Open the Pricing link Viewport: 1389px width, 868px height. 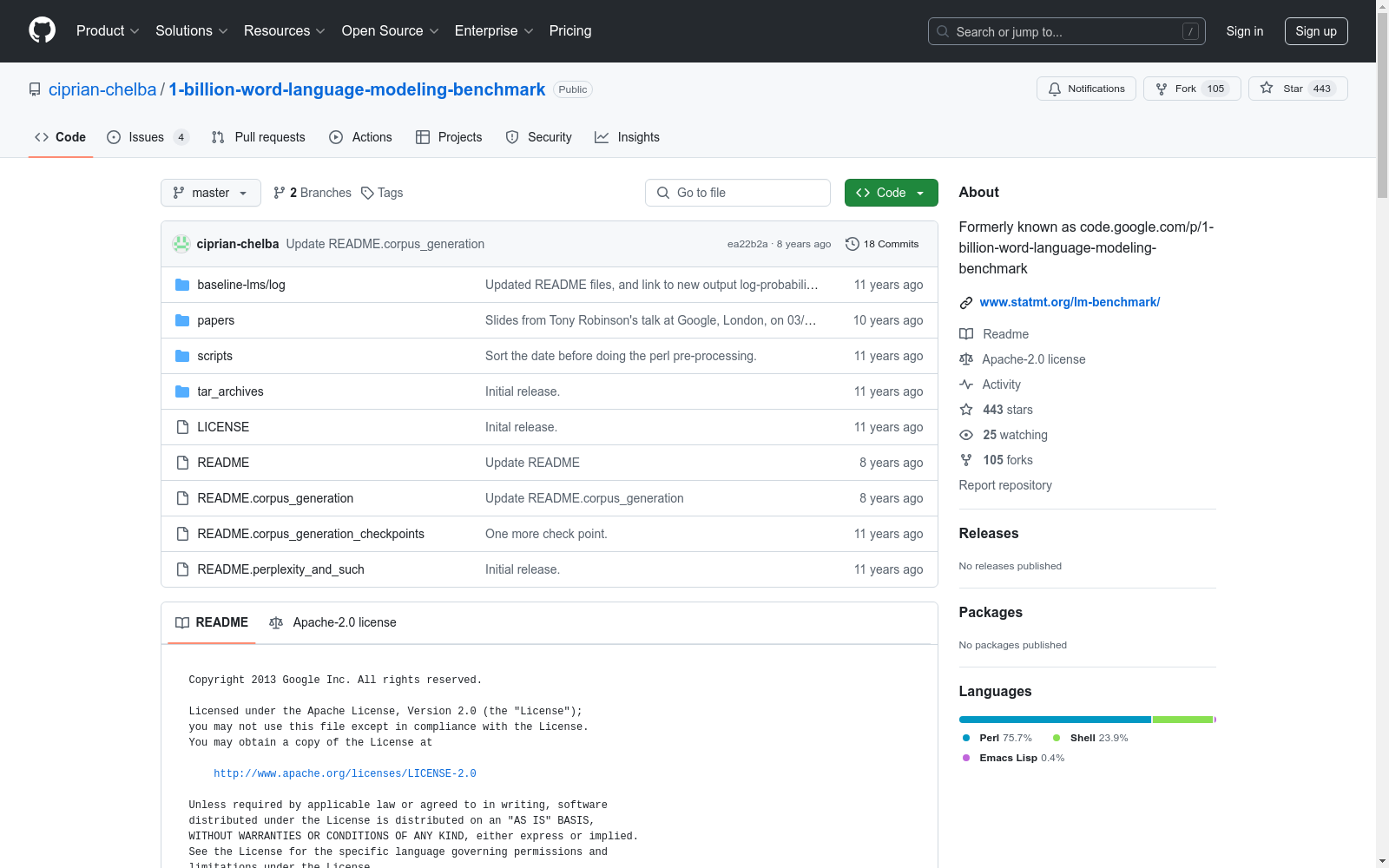click(x=570, y=31)
